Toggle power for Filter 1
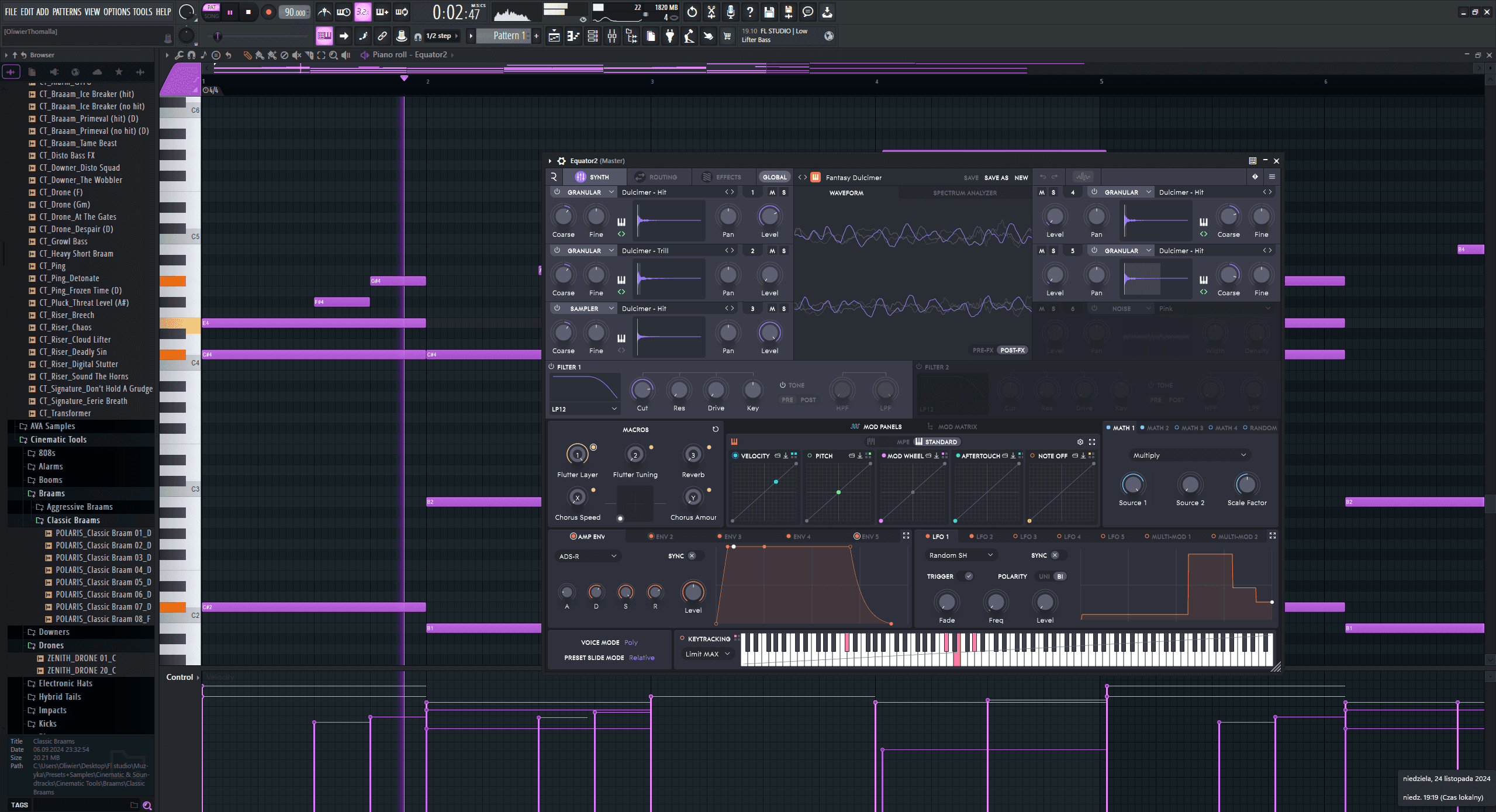Image resolution: width=1496 pixels, height=812 pixels. (551, 367)
